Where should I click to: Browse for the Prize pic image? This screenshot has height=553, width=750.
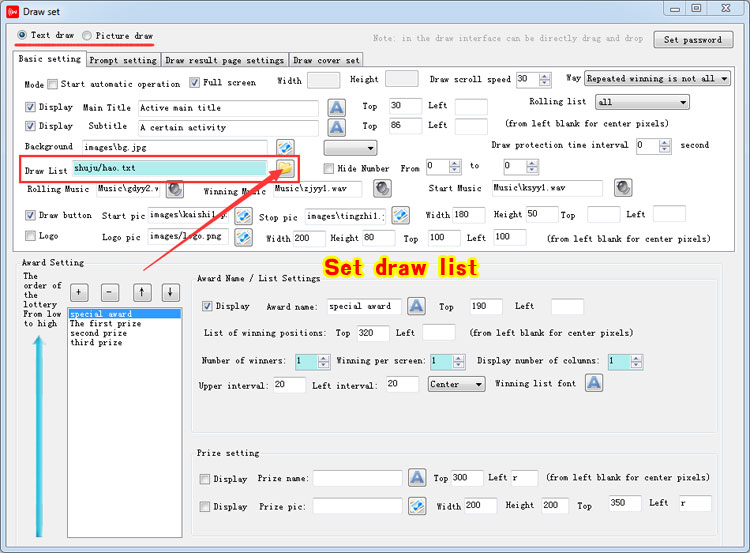417,507
